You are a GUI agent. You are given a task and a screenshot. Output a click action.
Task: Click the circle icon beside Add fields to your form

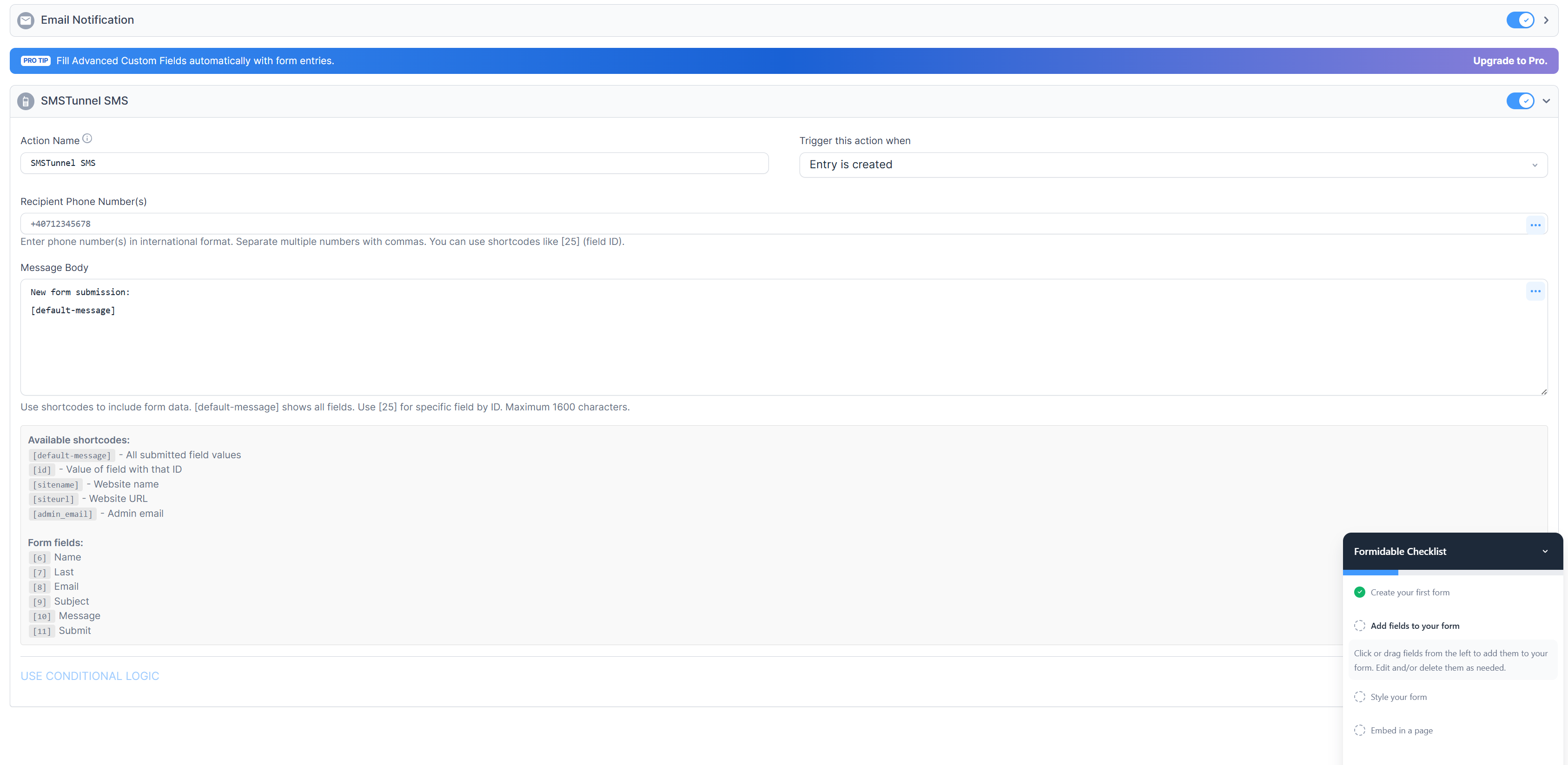pyautogui.click(x=1360, y=625)
